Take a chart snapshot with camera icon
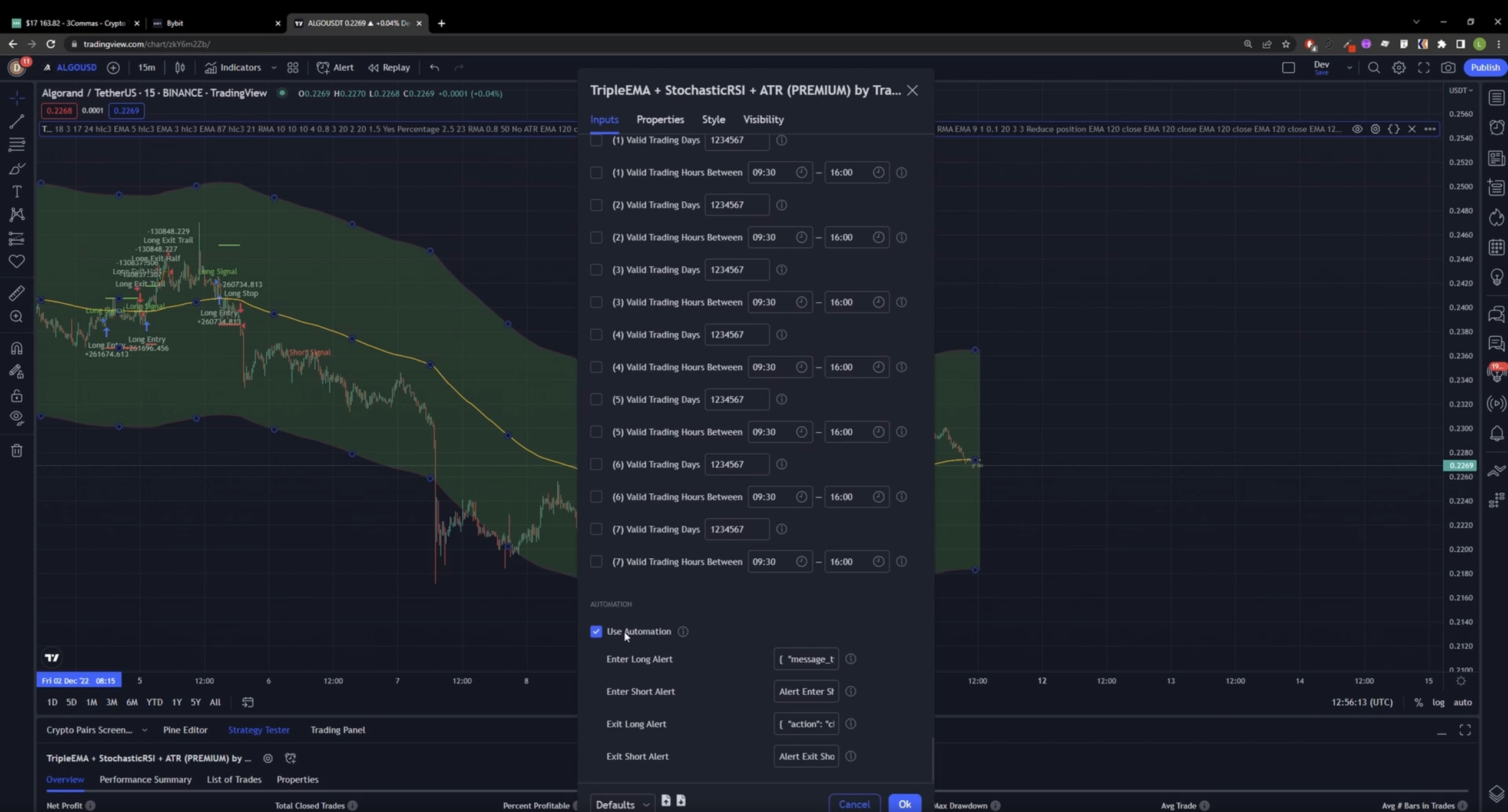Viewport: 1508px width, 812px height. pyautogui.click(x=1448, y=68)
